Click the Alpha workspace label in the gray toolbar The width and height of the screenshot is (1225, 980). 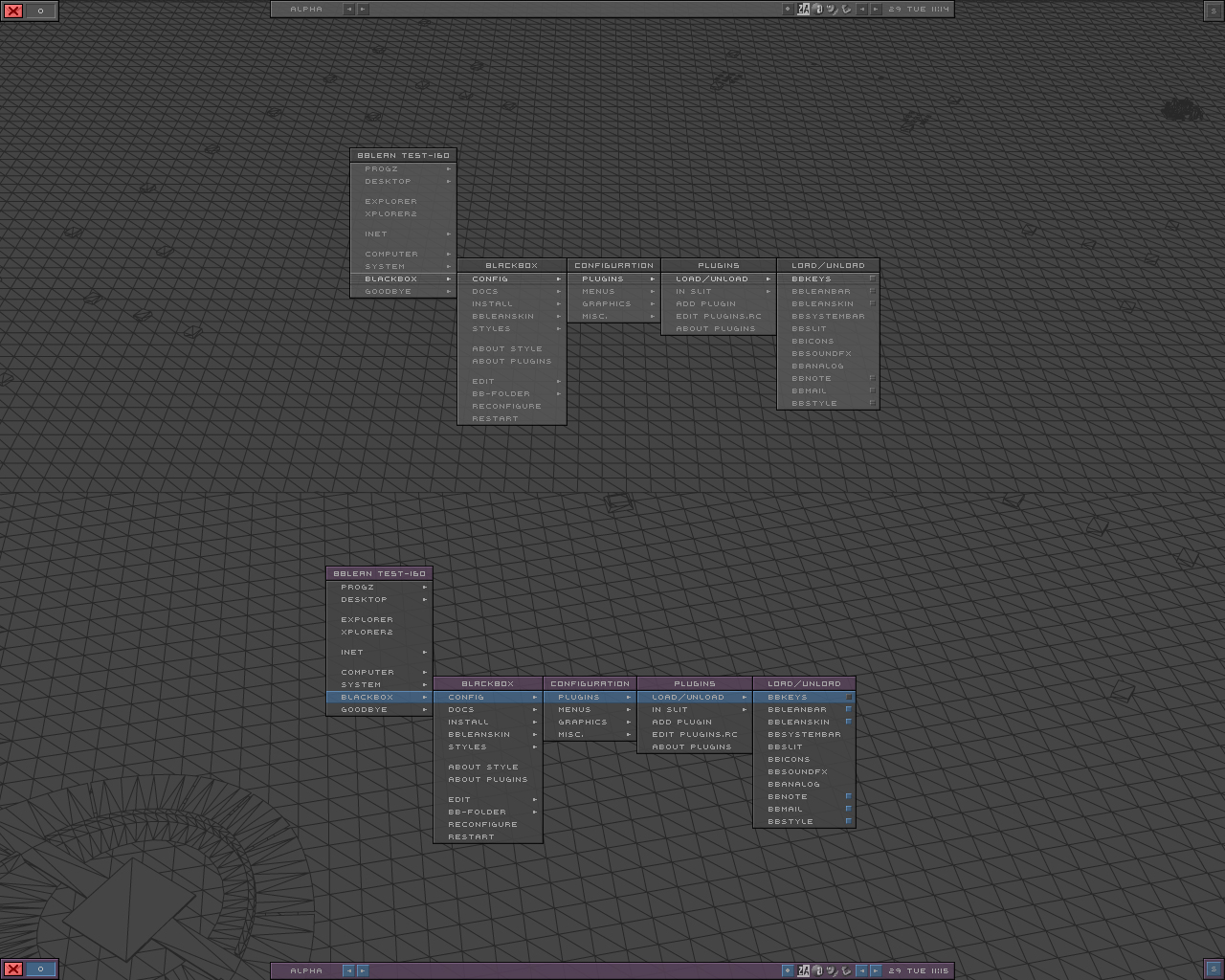tap(306, 9)
